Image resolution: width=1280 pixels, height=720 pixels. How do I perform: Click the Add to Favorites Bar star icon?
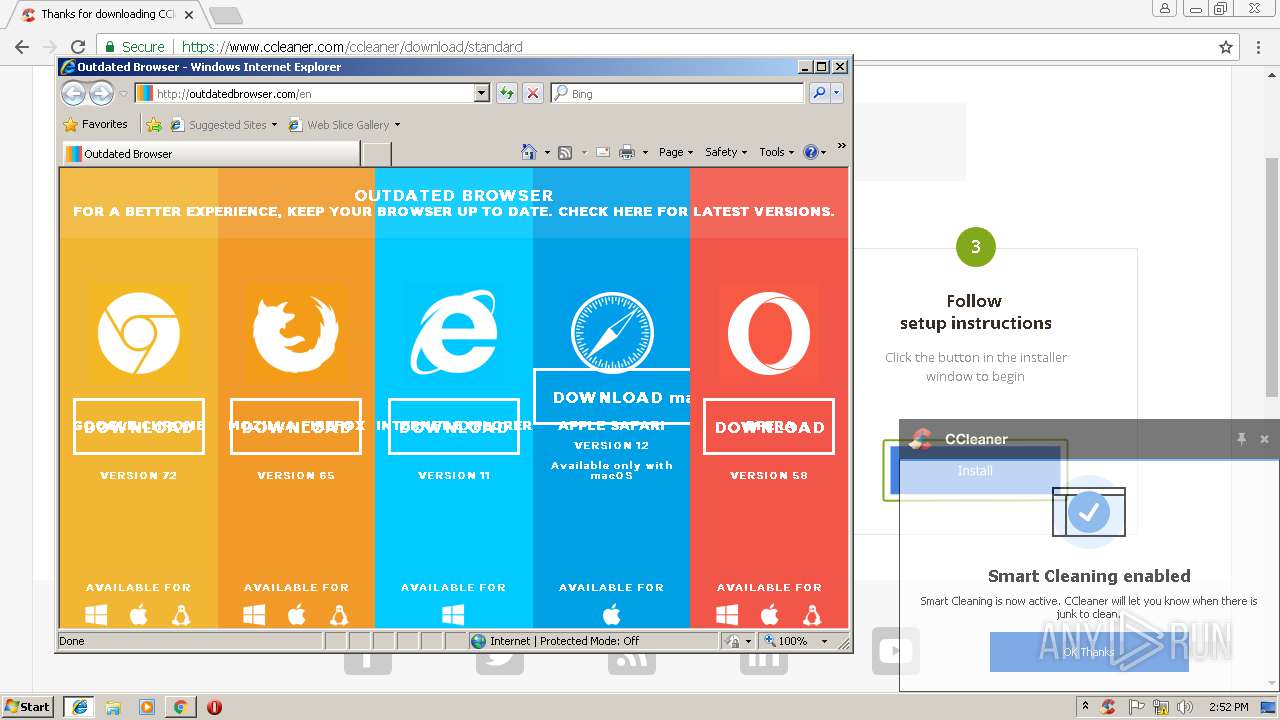tap(153, 125)
